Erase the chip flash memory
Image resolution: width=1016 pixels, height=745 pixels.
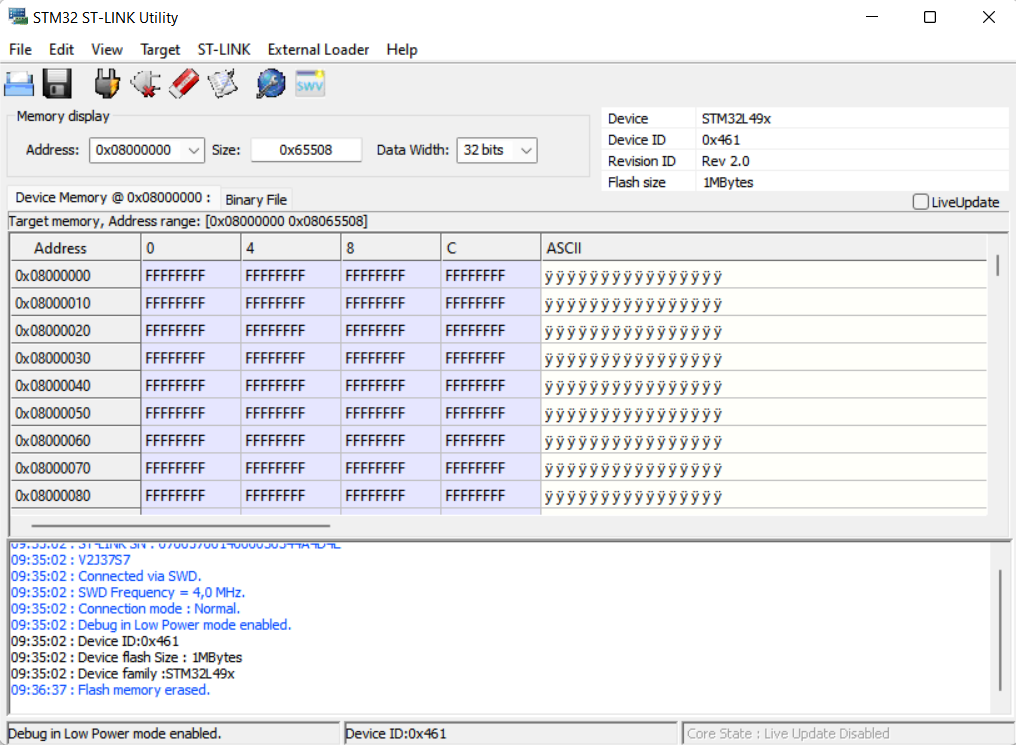click(x=184, y=83)
